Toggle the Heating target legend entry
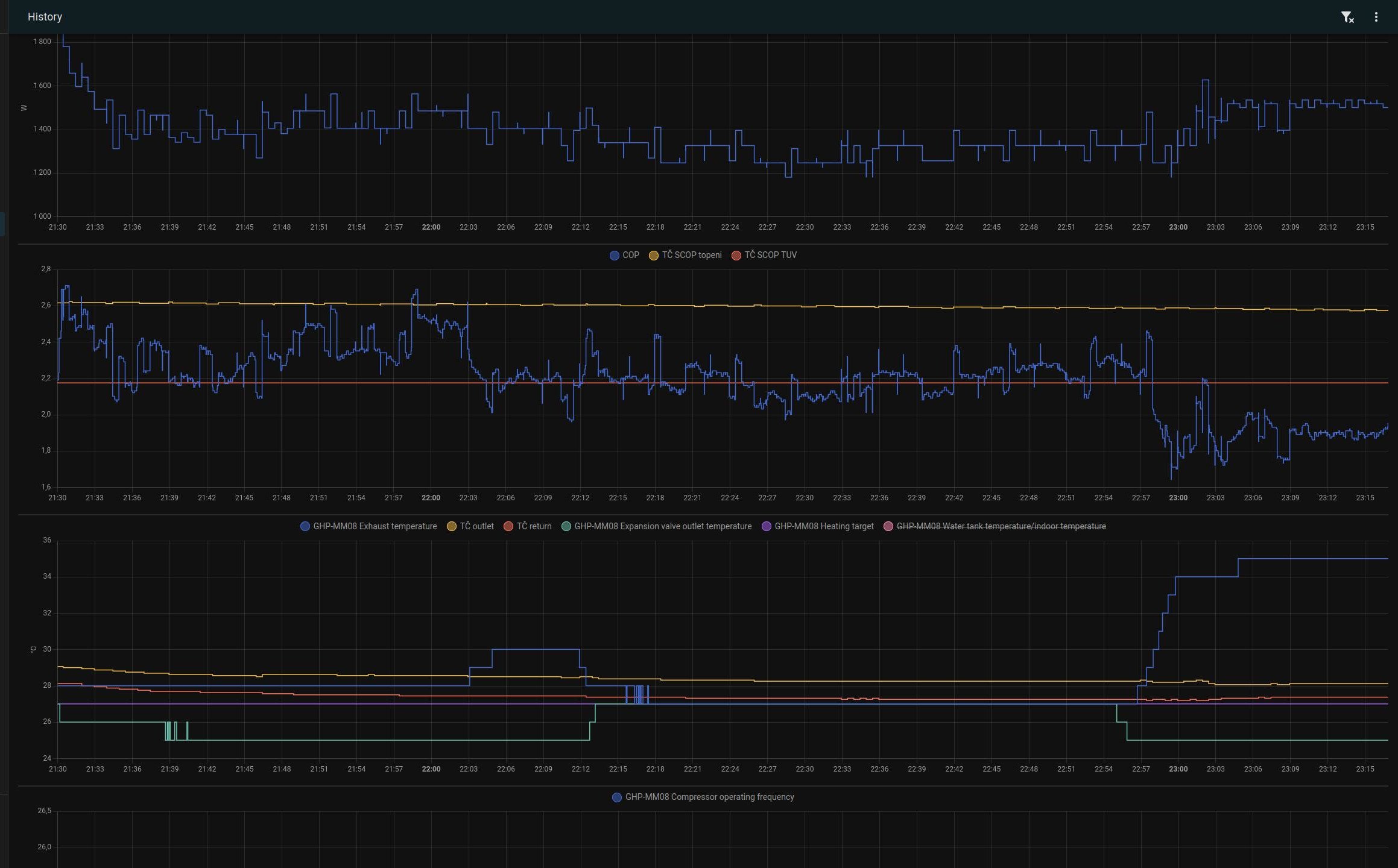1398x868 pixels. pos(824,526)
